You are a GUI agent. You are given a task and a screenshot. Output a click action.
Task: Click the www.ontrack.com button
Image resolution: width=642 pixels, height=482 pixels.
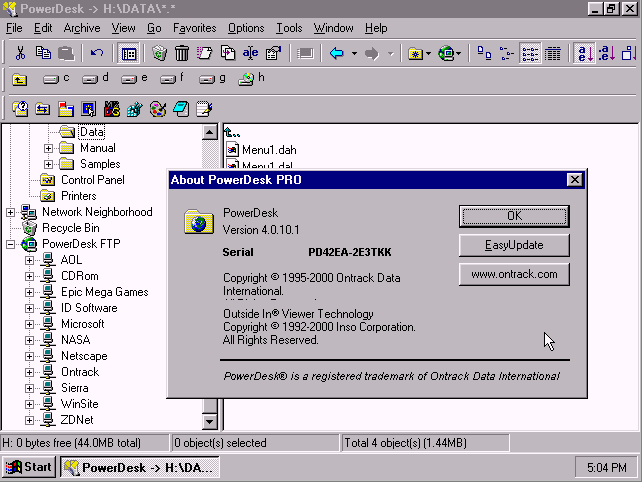tap(514, 274)
